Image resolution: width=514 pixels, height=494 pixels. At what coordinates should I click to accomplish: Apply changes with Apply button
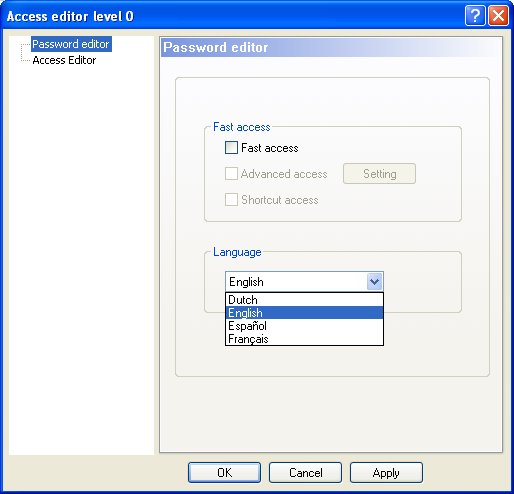point(386,472)
